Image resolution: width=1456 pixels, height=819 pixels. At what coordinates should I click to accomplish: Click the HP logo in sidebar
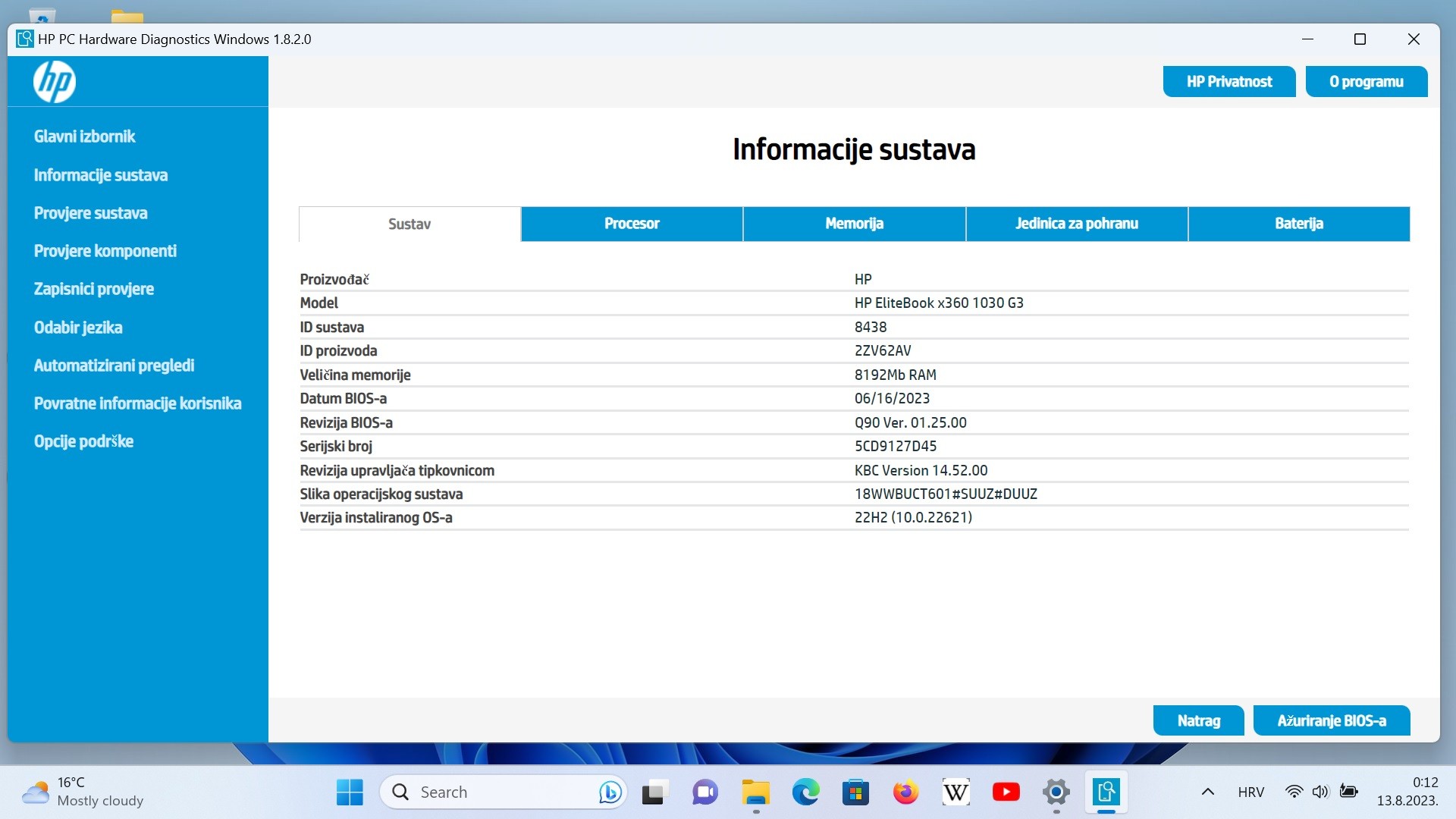55,82
